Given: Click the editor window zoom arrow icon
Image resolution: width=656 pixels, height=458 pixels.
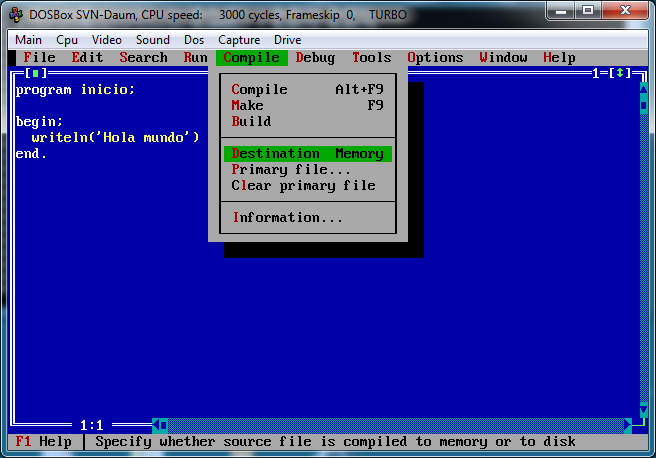Looking at the screenshot, I should point(620,73).
